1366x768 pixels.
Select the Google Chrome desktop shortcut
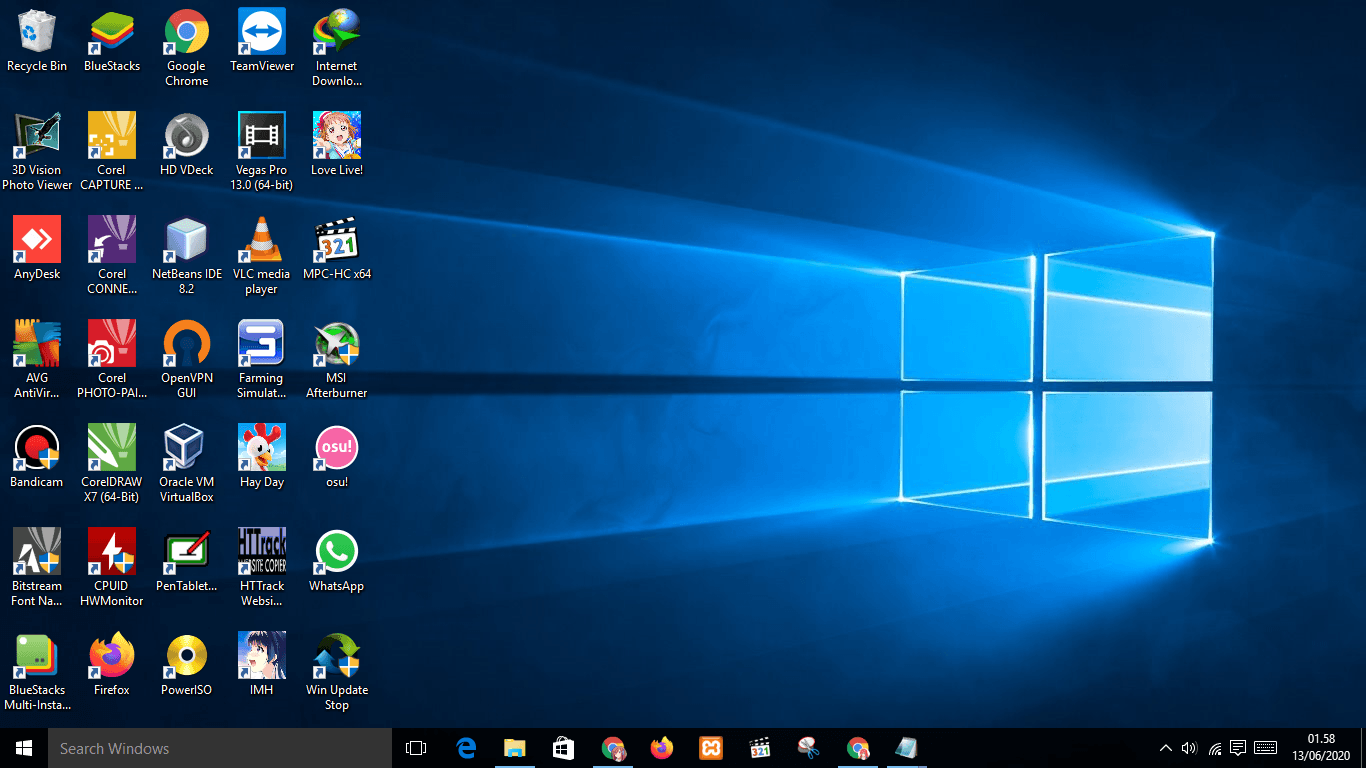click(x=187, y=47)
